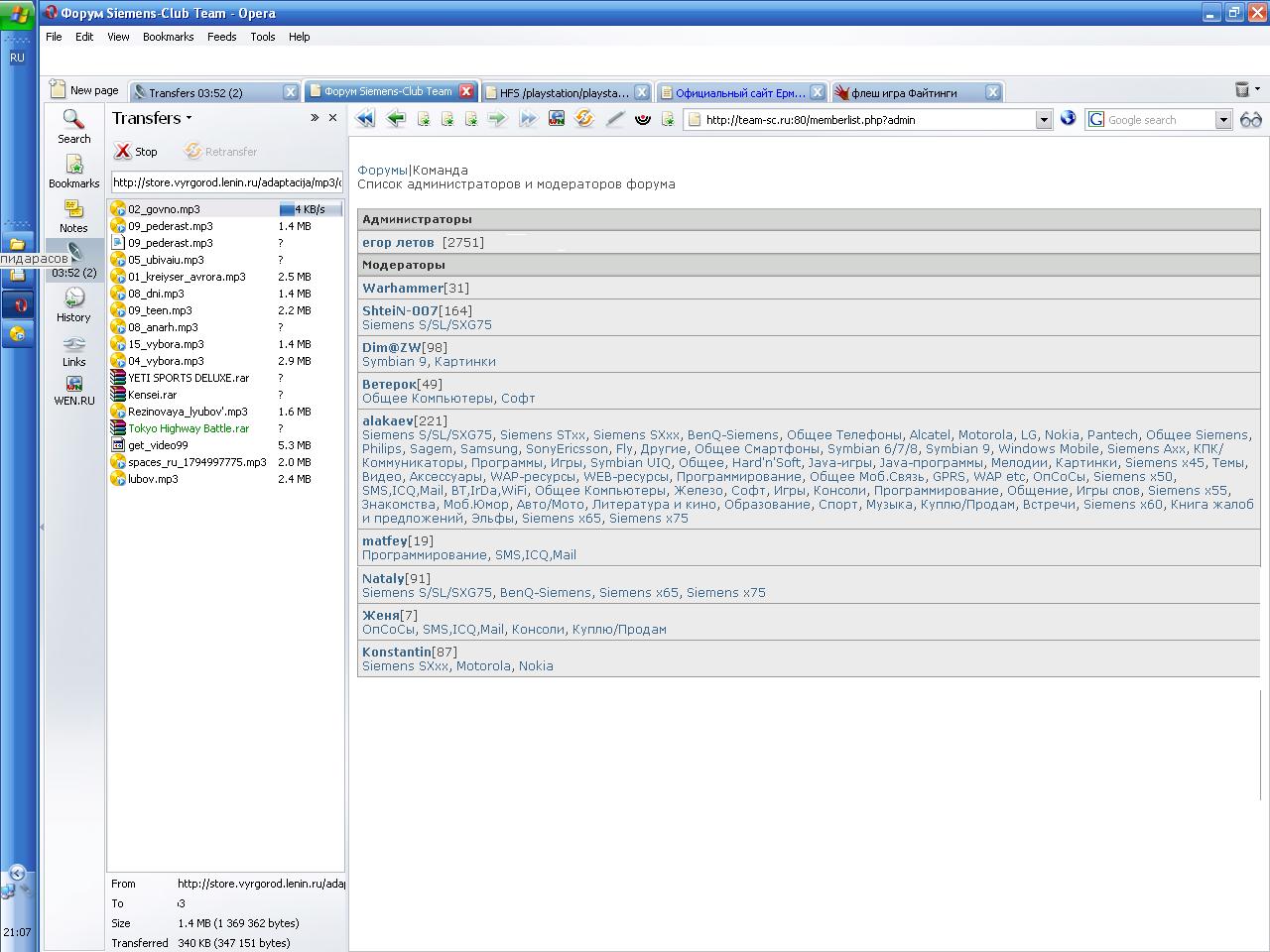Open the Google search engine dropdown
1270x952 pixels.
(x=1222, y=120)
